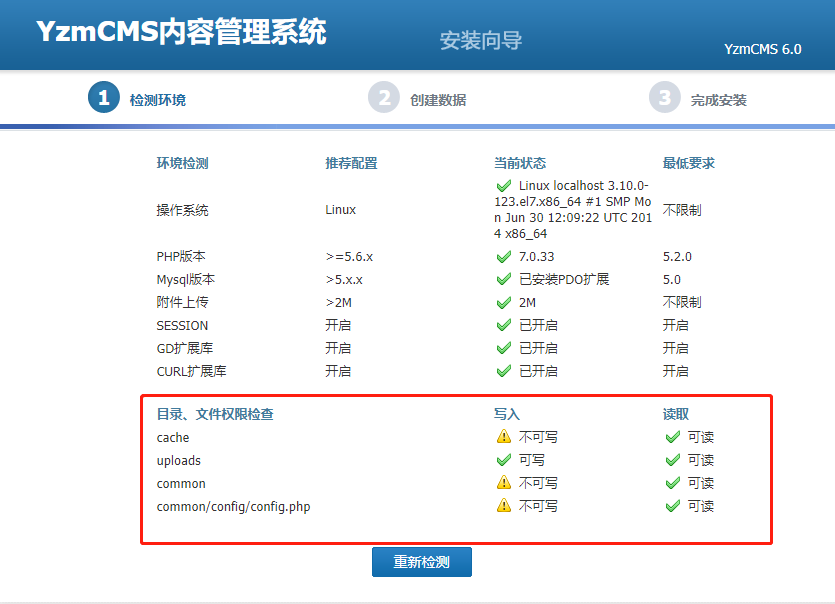835x604 pixels.
Task: Click the 已安装PDO扩展 status text
Action: (x=564, y=280)
